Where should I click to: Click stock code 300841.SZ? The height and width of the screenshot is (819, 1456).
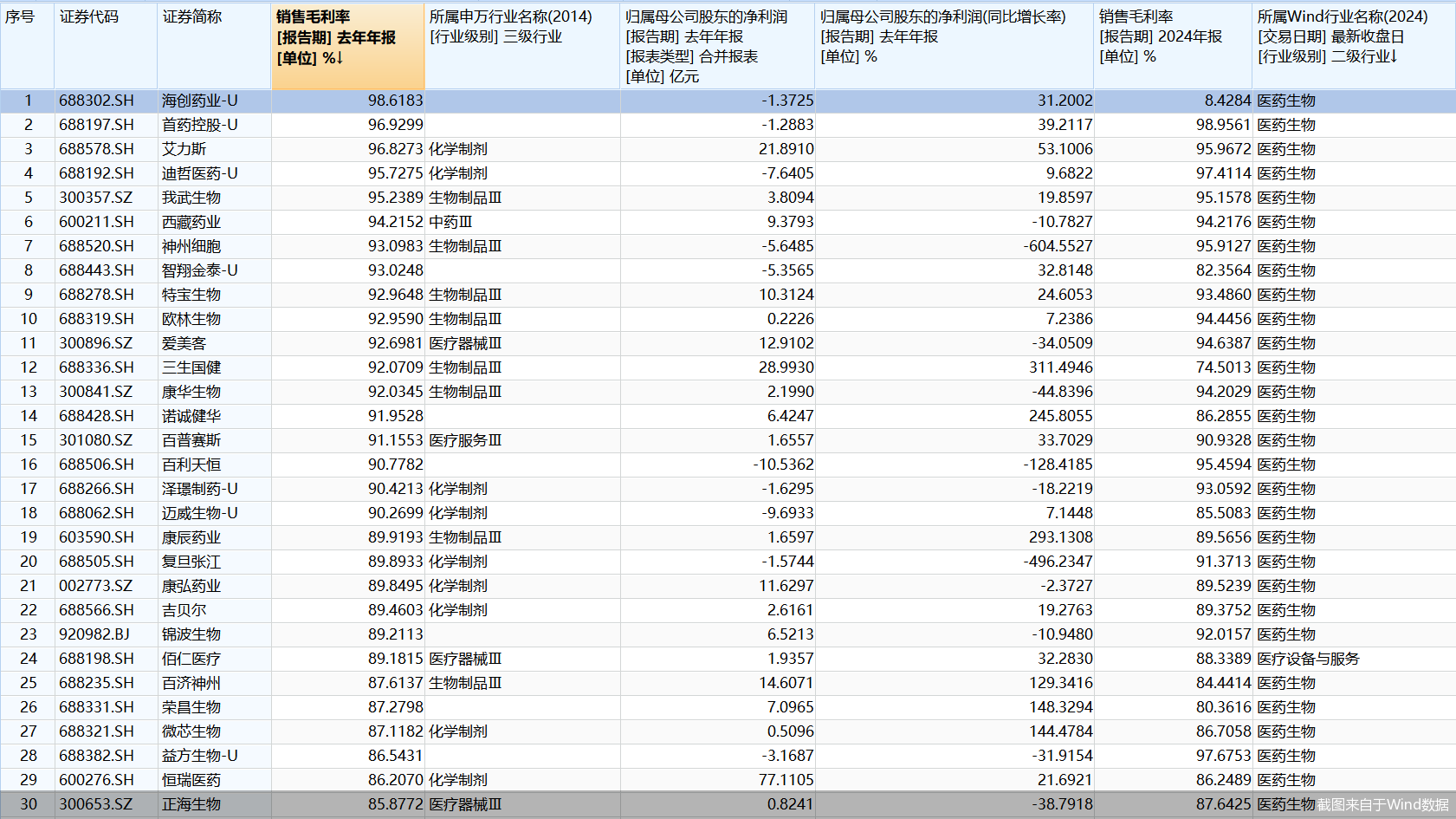[96, 392]
